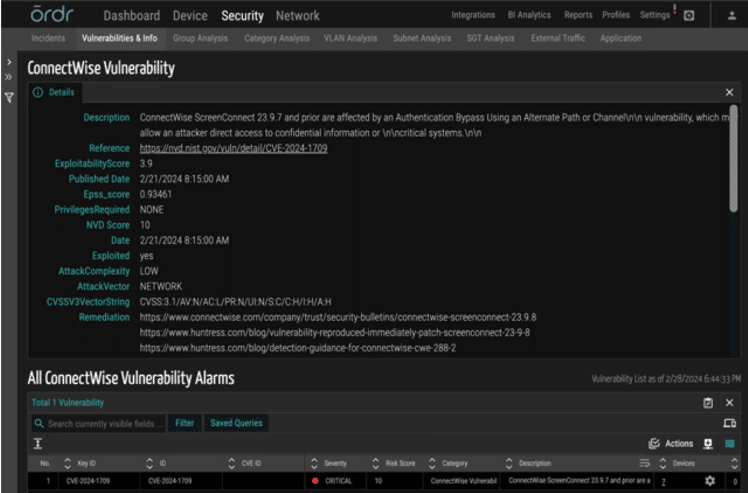Open the NVD CVE-2024-1709 reference link
The height and width of the screenshot is (493, 748).
click(x=233, y=148)
